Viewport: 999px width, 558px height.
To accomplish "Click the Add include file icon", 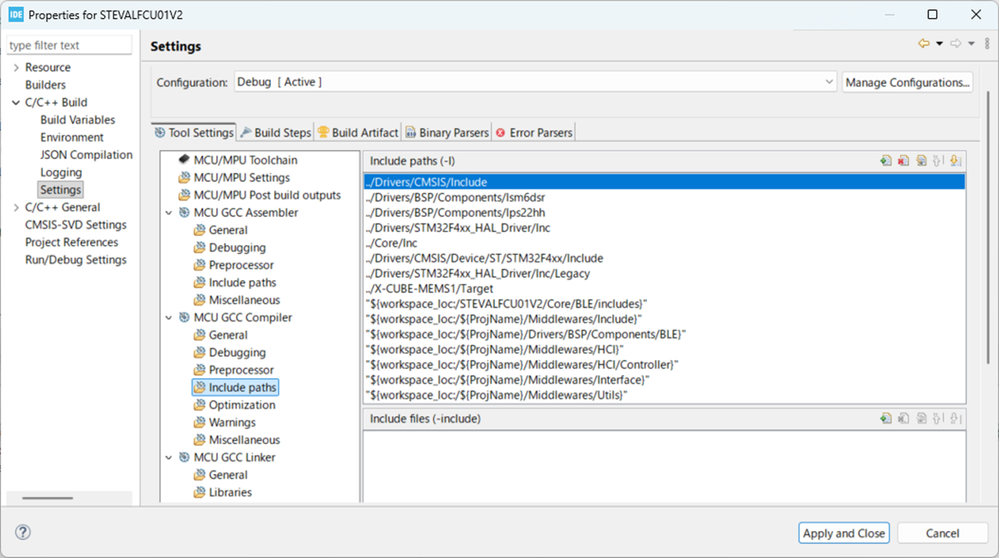I will [886, 419].
